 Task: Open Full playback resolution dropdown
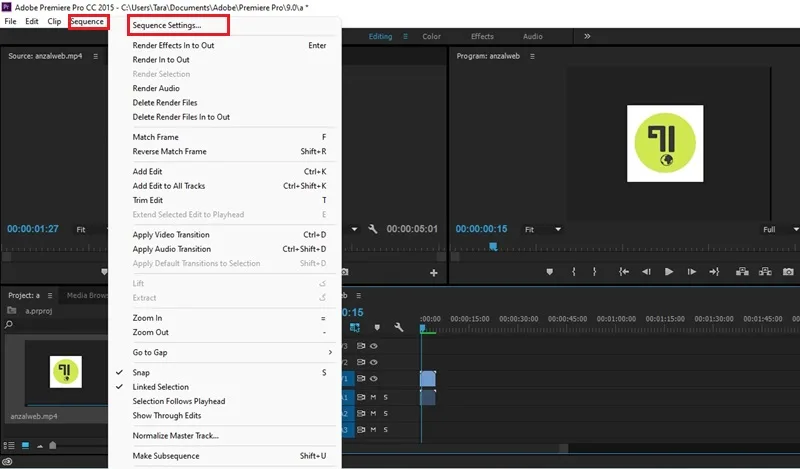click(x=780, y=230)
